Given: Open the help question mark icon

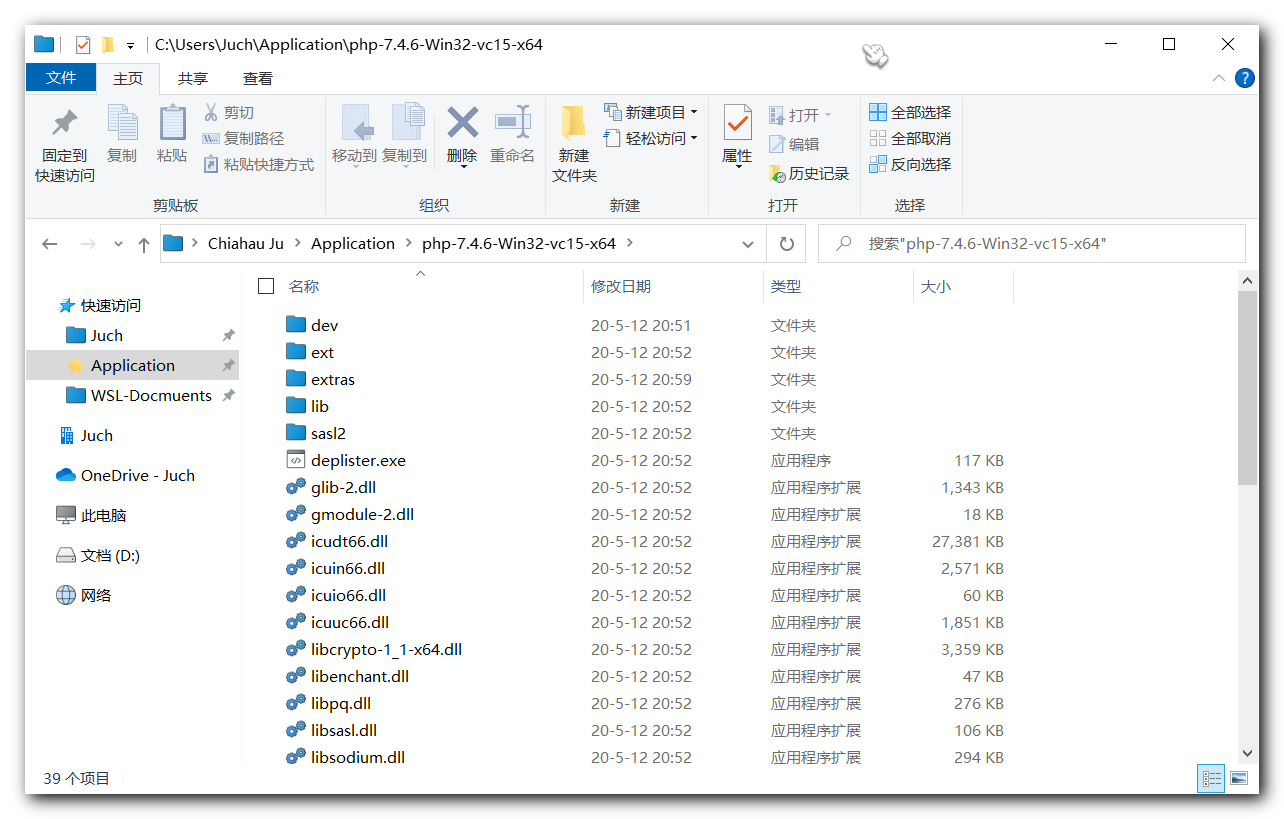Looking at the screenshot, I should tap(1245, 78).
